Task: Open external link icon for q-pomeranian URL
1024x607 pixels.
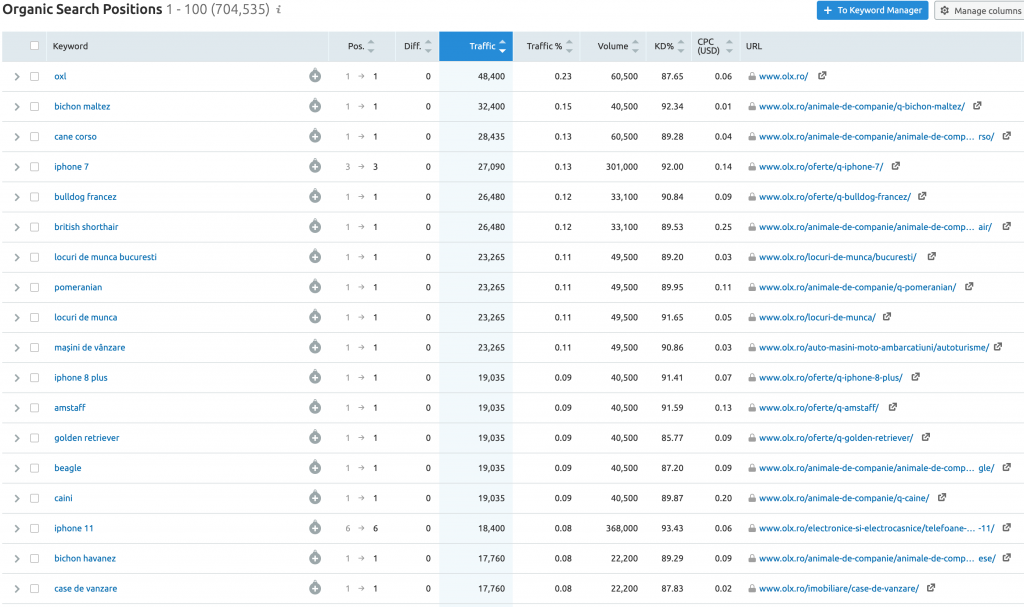Action: (x=969, y=286)
